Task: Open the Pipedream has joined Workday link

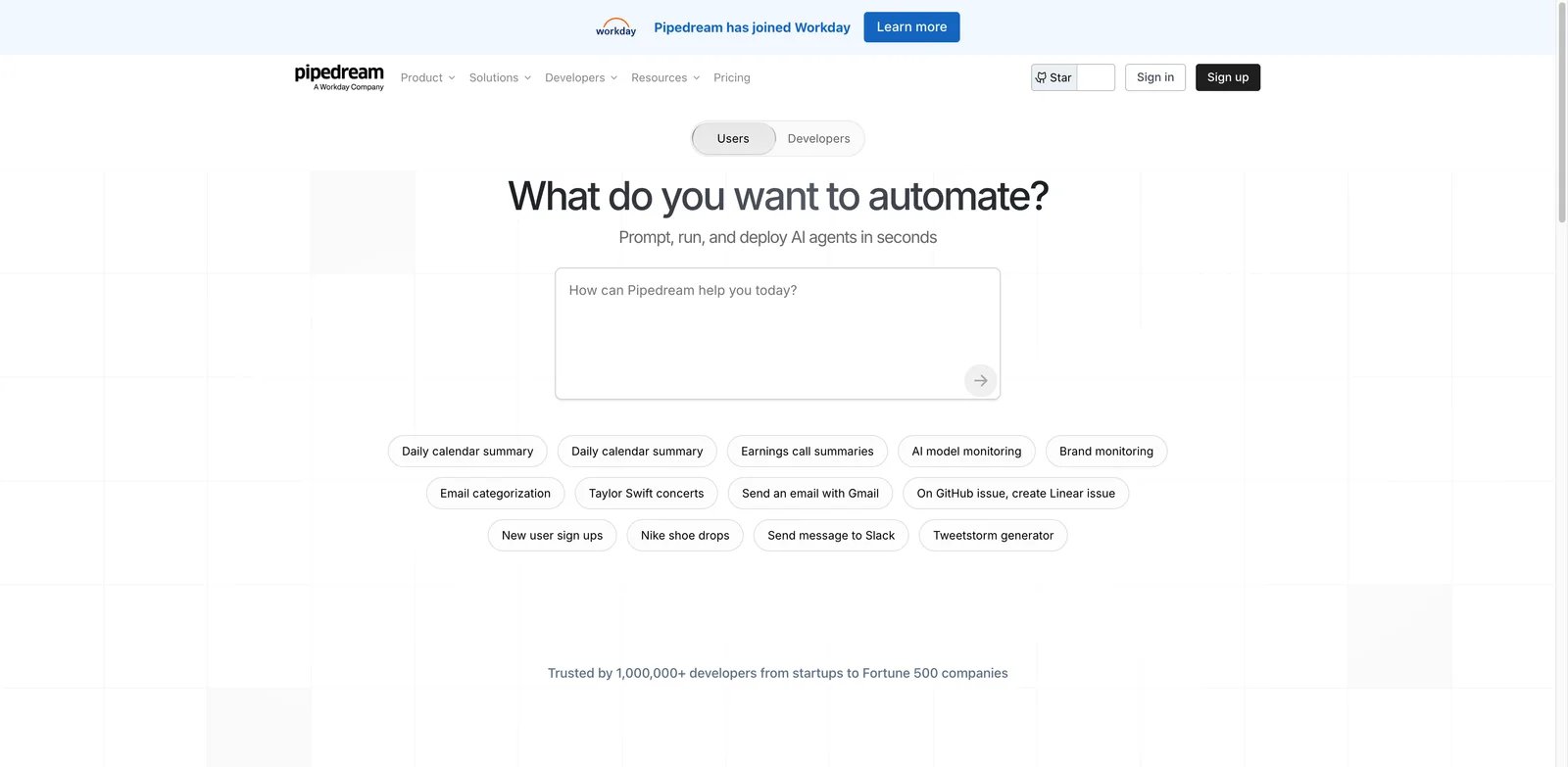Action: [752, 27]
